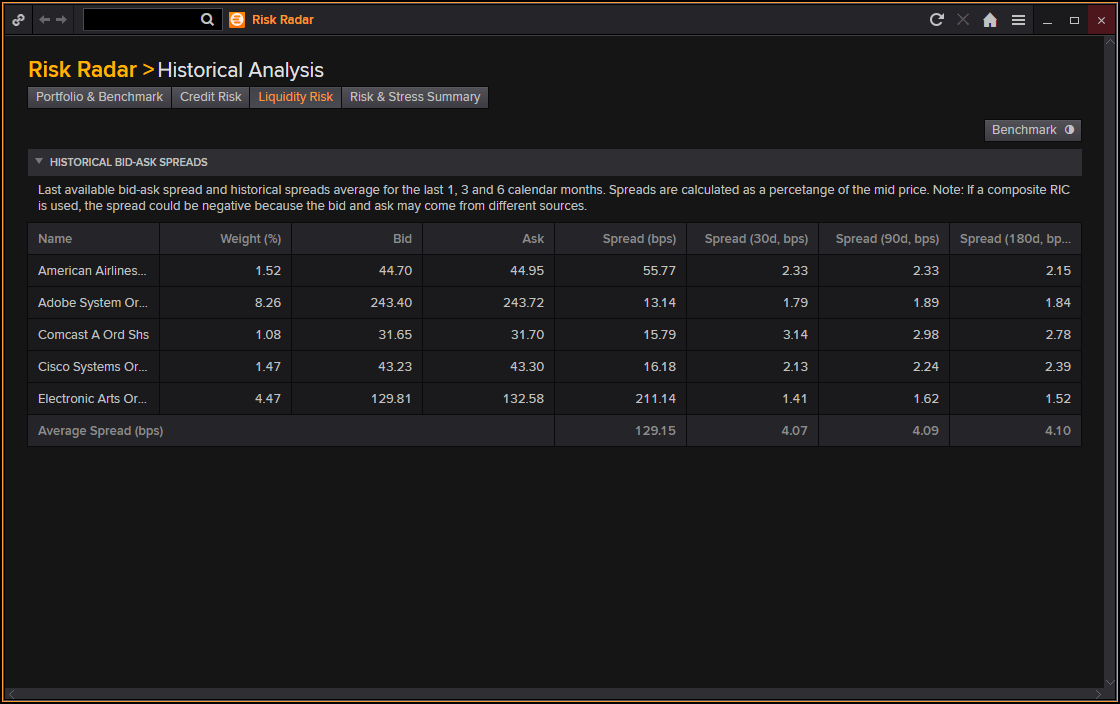
Task: Sort by the Ask column header
Action: (x=489, y=239)
